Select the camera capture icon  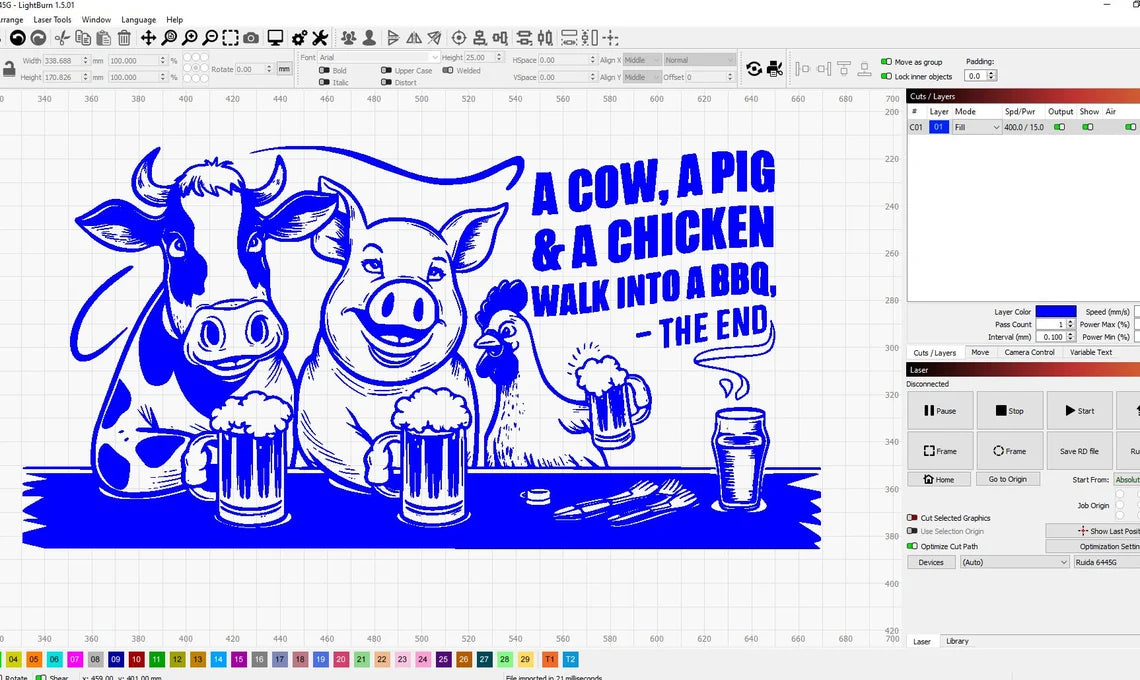pos(250,38)
